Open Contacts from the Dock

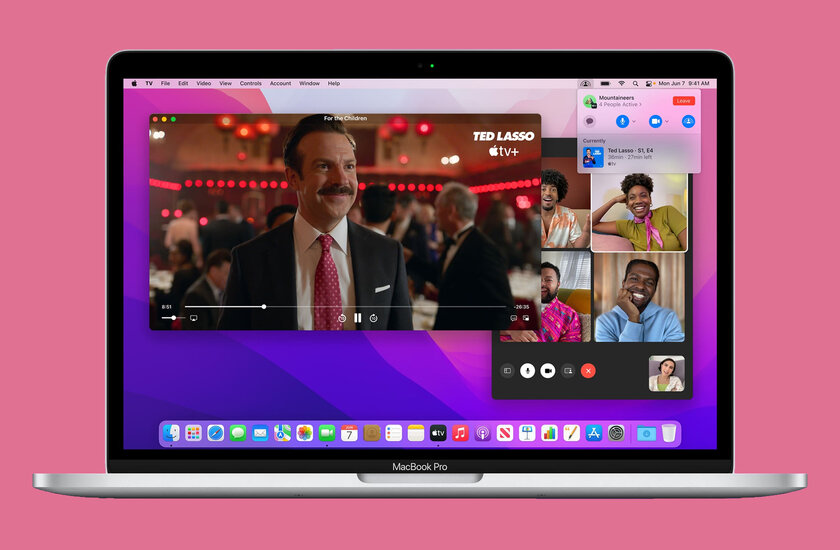(x=372, y=433)
